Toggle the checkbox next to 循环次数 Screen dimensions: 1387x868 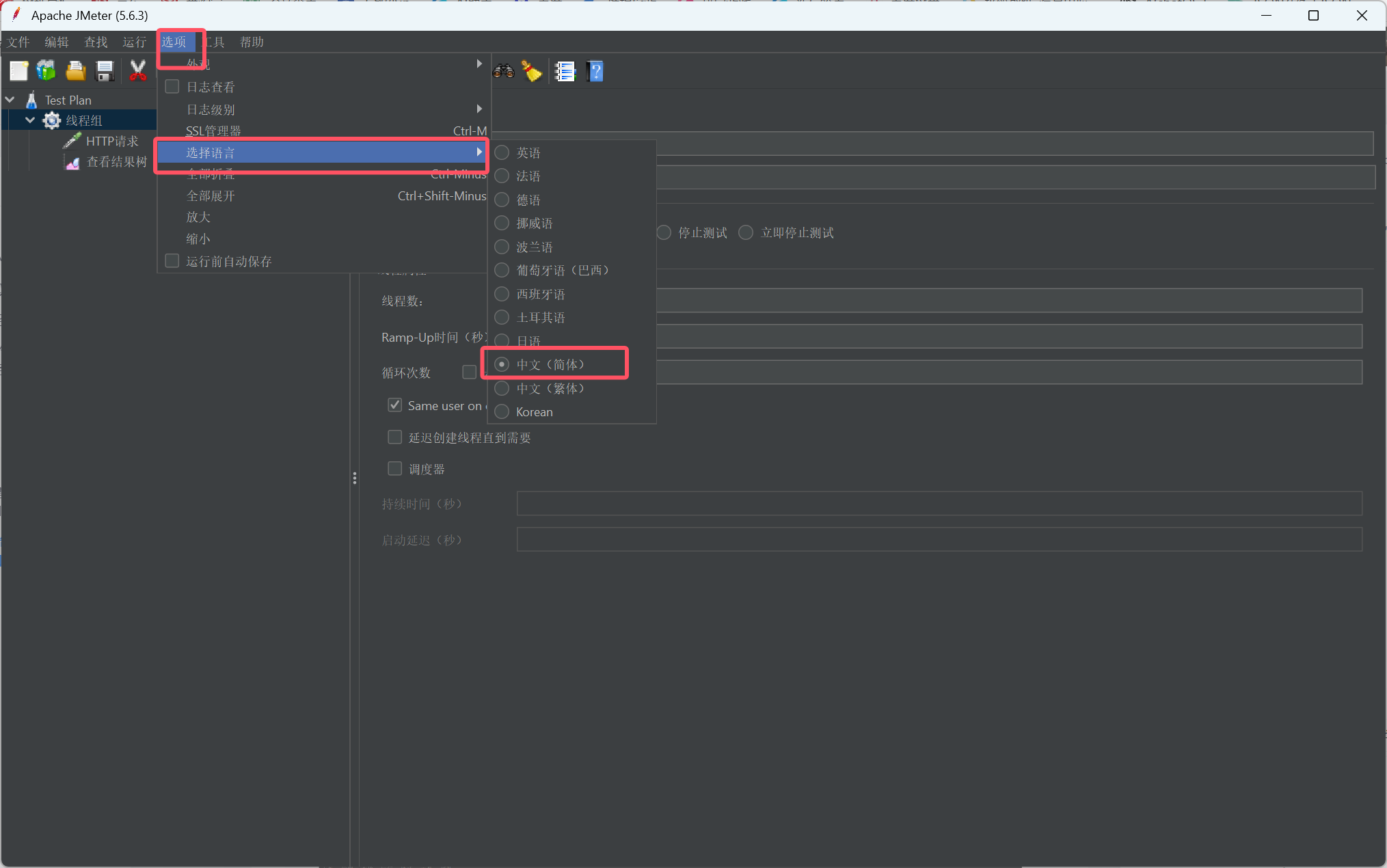pos(469,372)
